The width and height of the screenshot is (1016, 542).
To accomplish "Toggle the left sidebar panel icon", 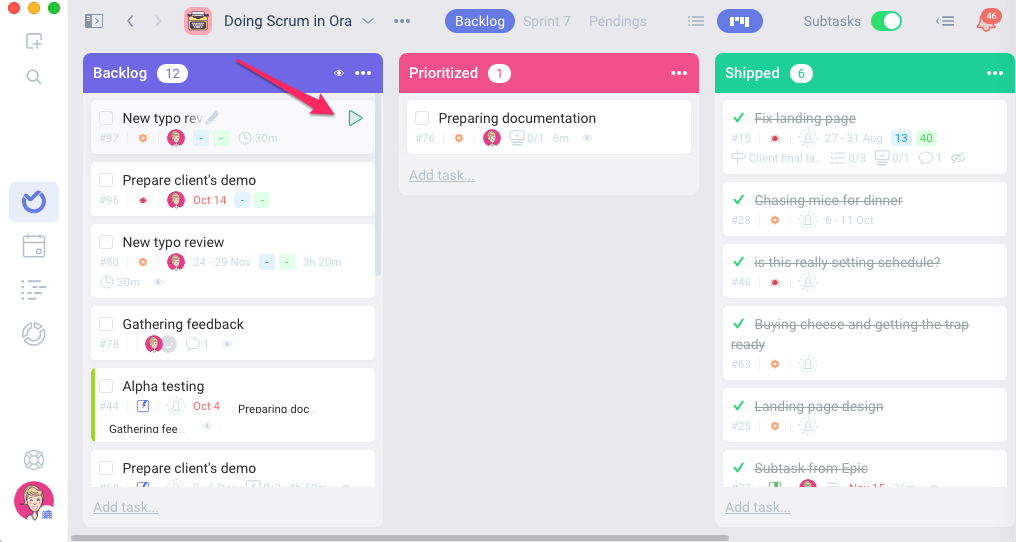I will (94, 21).
